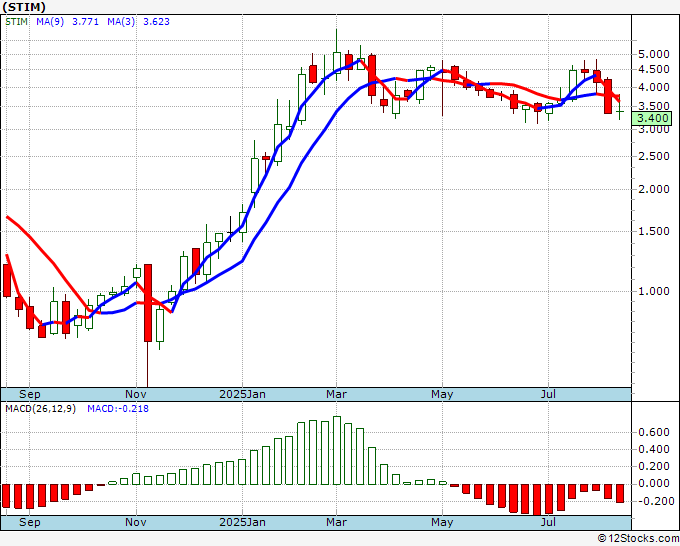Select the MA(3) value 3.623
The image size is (680, 546).
[156, 22]
